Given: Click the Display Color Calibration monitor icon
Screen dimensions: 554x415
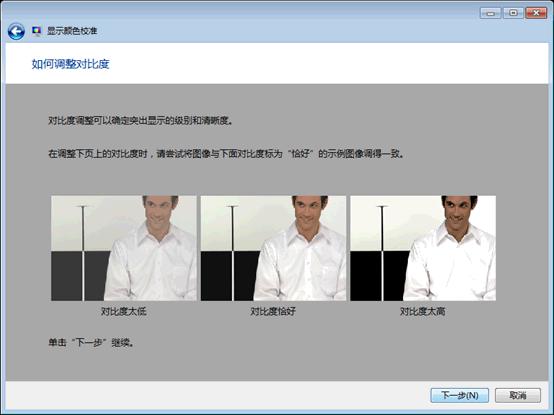Looking at the screenshot, I should 36,31.
